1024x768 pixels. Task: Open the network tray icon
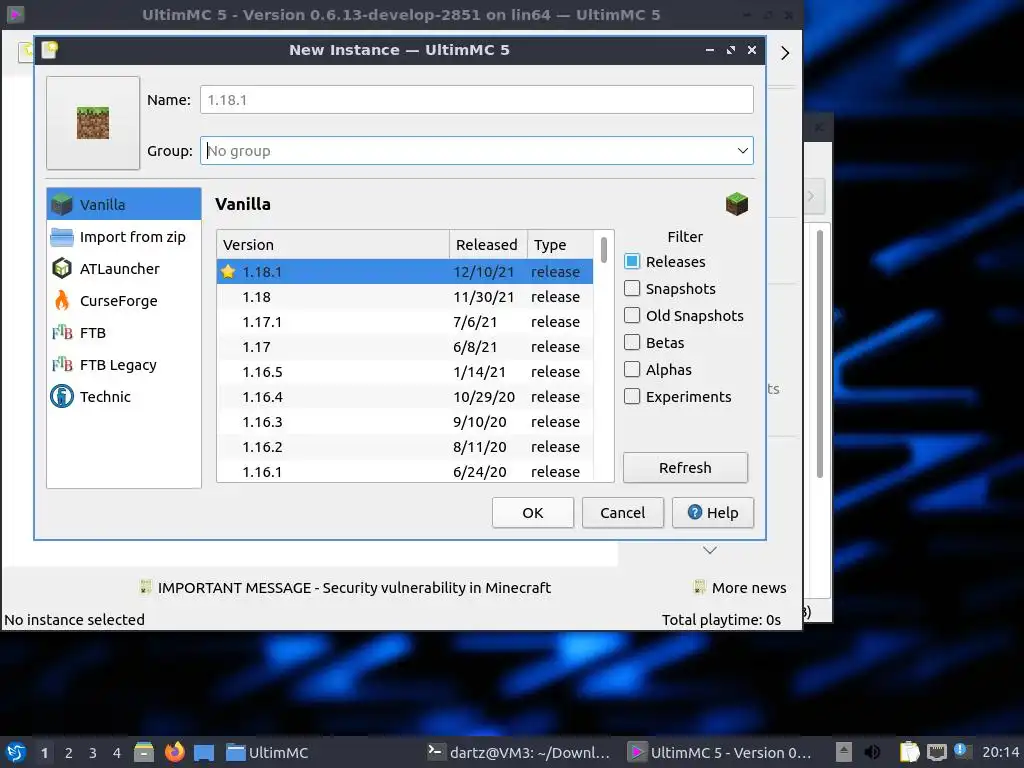tap(936, 752)
